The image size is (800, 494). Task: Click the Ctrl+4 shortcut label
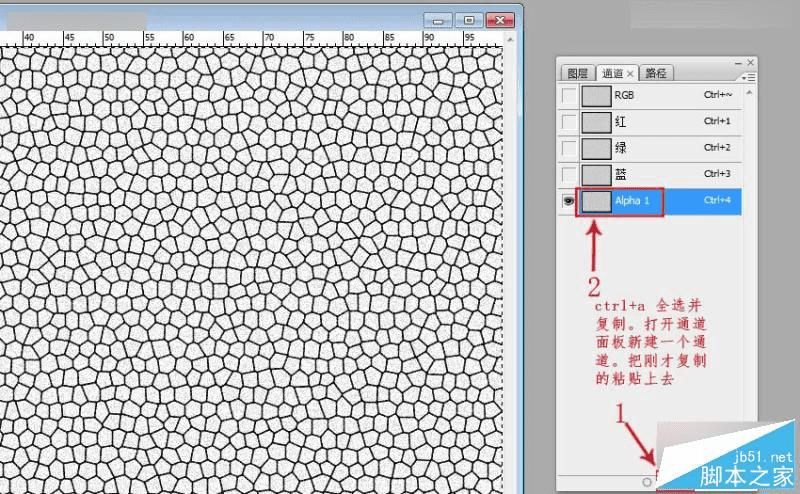pyautogui.click(x=717, y=200)
